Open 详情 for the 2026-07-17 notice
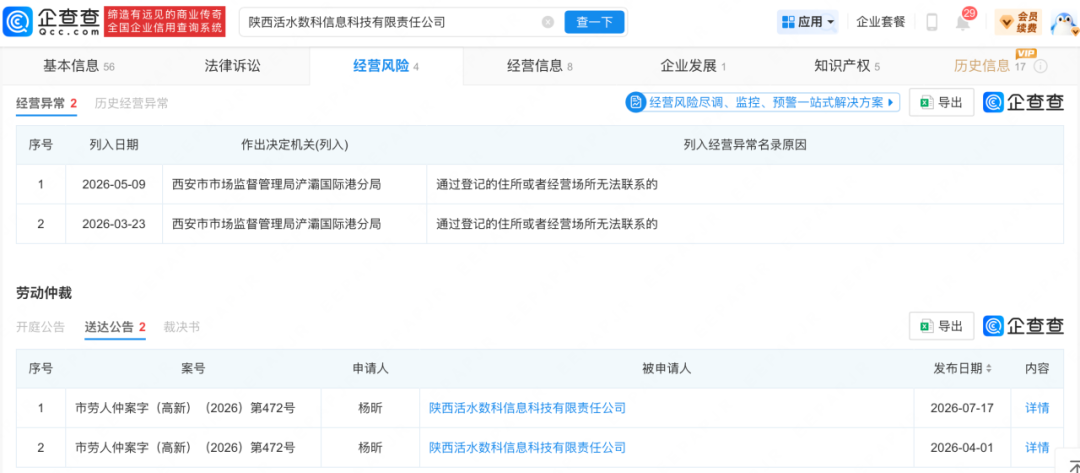 click(x=1037, y=408)
